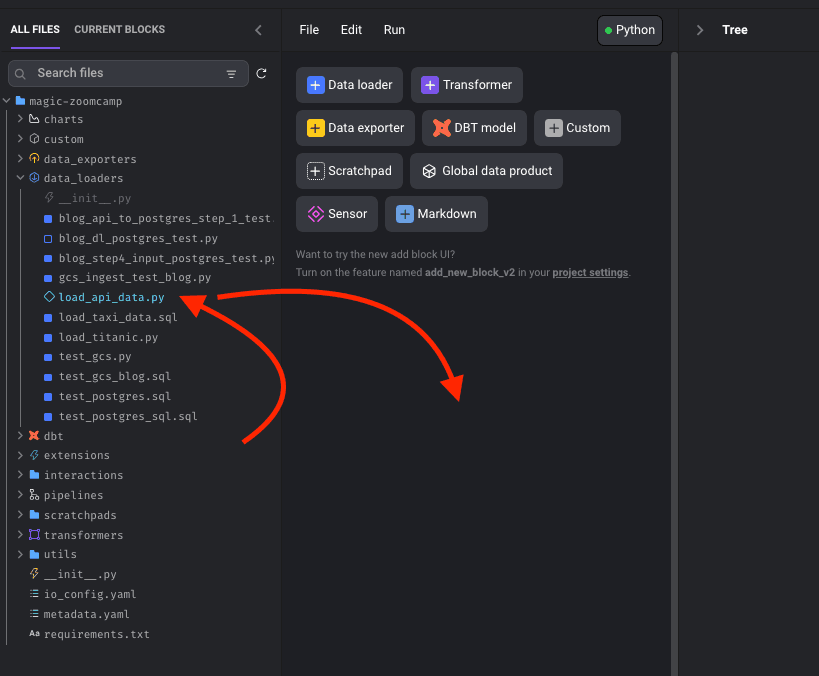Screen dimensions: 819x676
Task: Add a Data exporter block
Action: pos(355,128)
